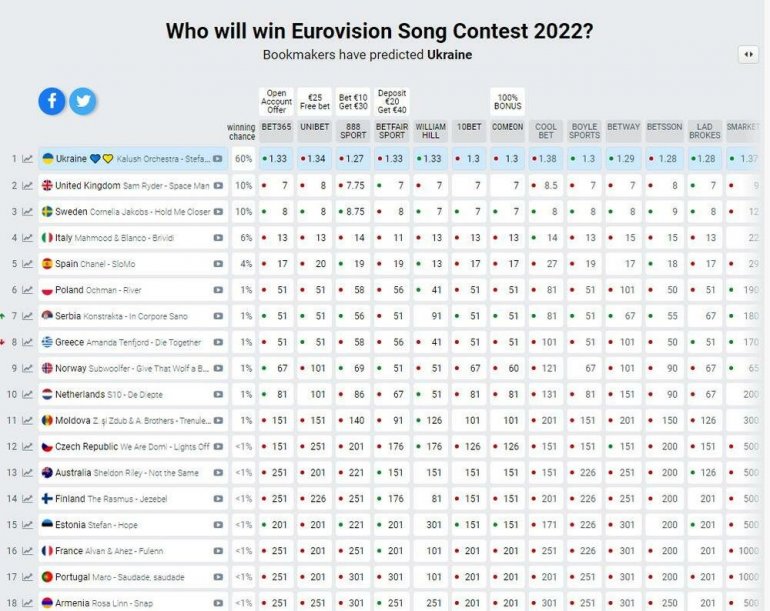The width and height of the screenshot is (770, 611).
Task: Click the Norway flag icon
Action: click(x=47, y=368)
